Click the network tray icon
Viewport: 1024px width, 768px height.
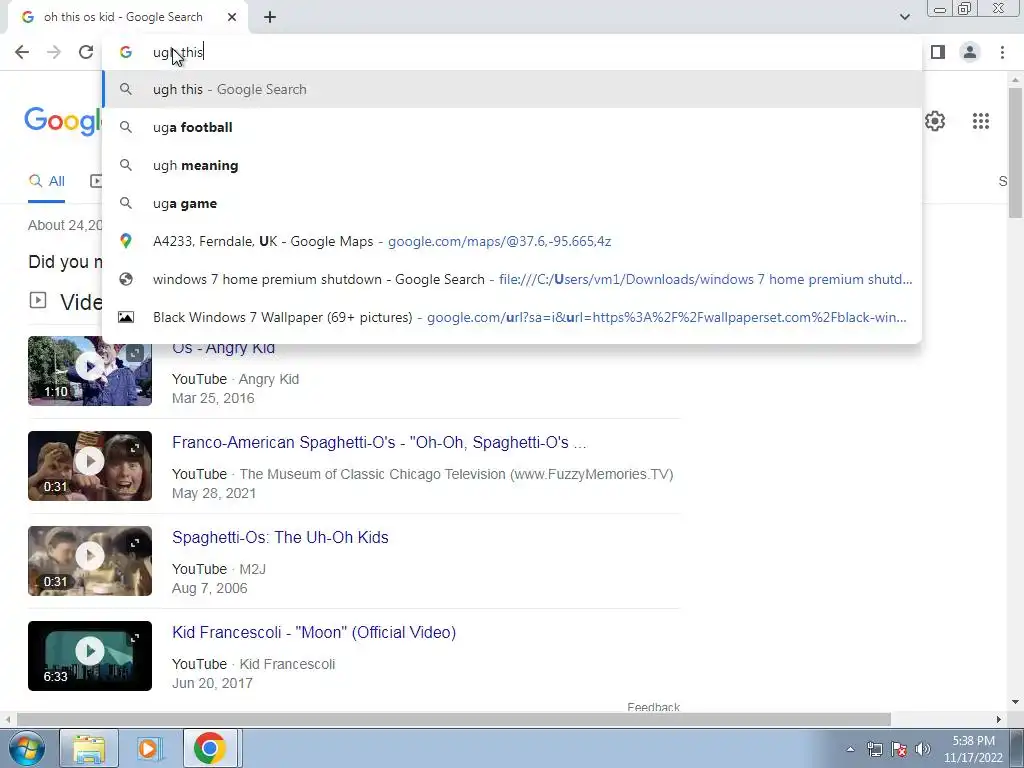tap(874, 749)
